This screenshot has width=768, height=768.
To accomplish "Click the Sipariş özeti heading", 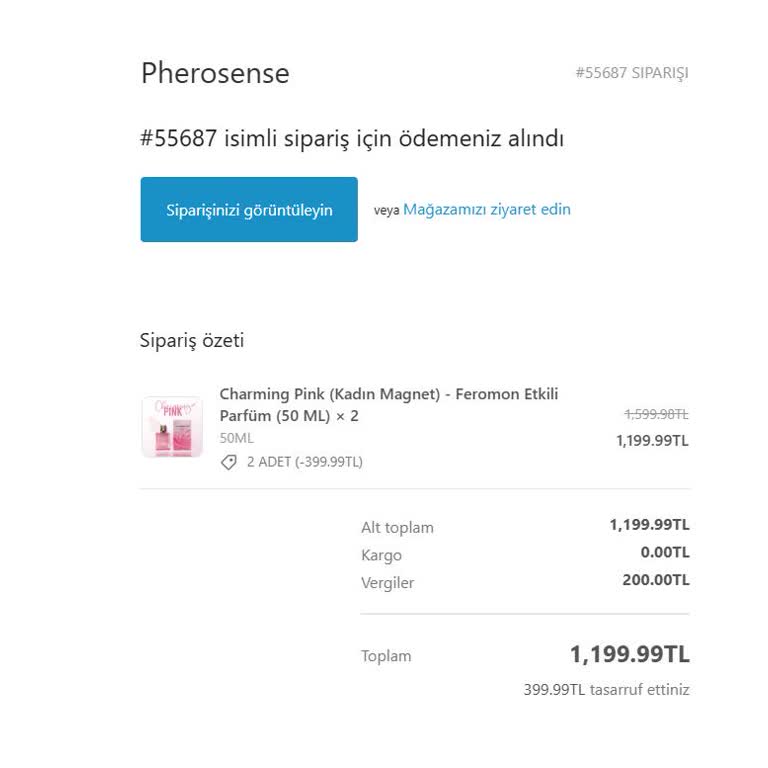I will pos(192,340).
